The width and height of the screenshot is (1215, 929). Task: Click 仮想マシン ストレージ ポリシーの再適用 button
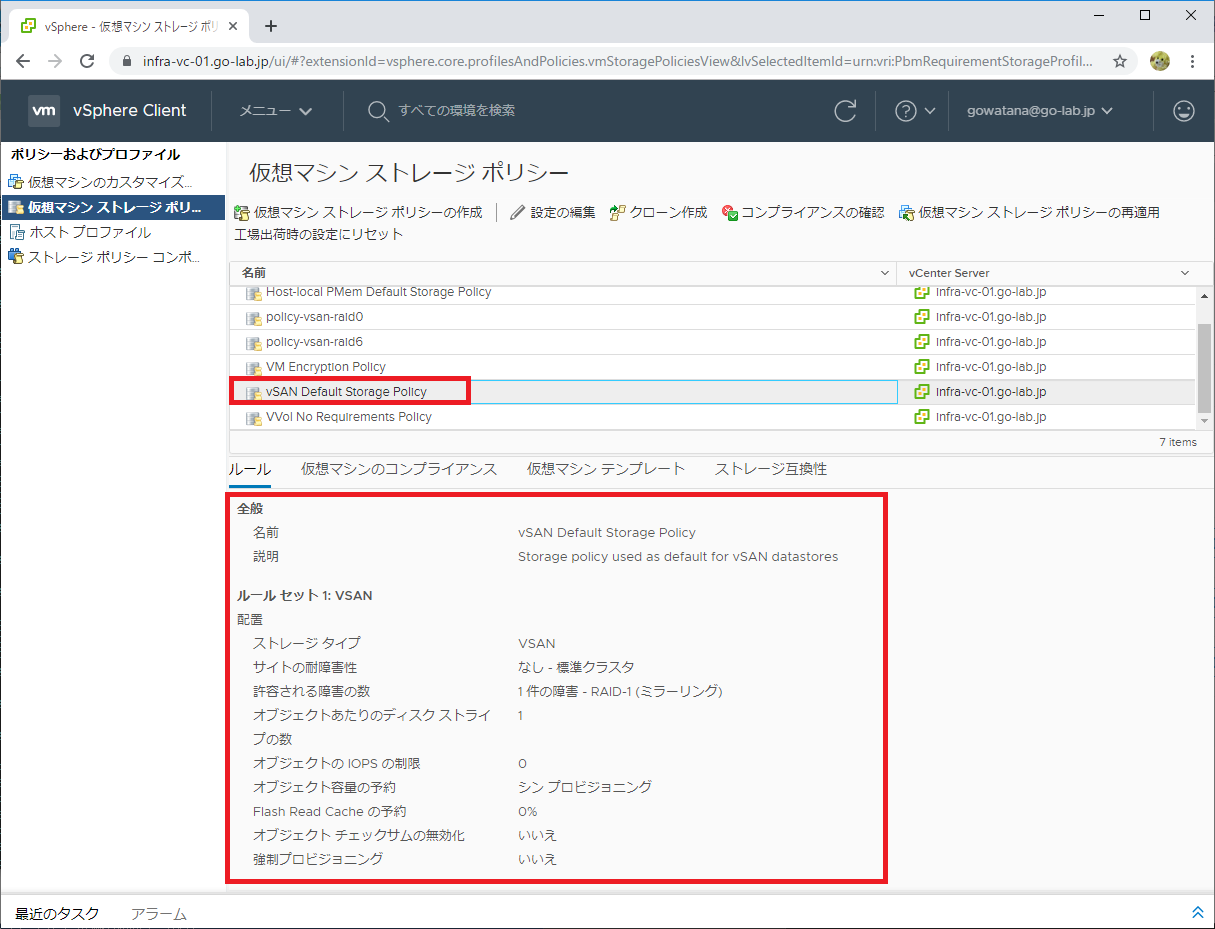pyautogui.click(x=1029, y=212)
